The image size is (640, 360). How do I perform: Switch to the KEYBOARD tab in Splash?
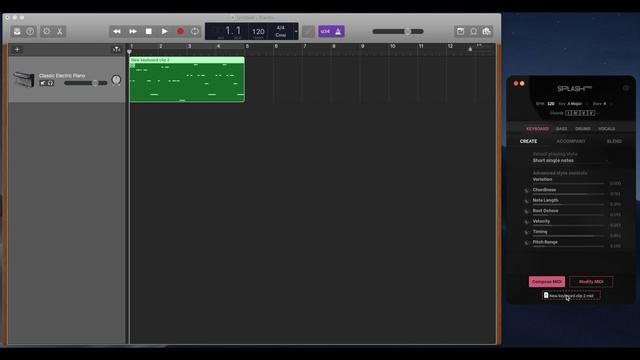tap(537, 129)
